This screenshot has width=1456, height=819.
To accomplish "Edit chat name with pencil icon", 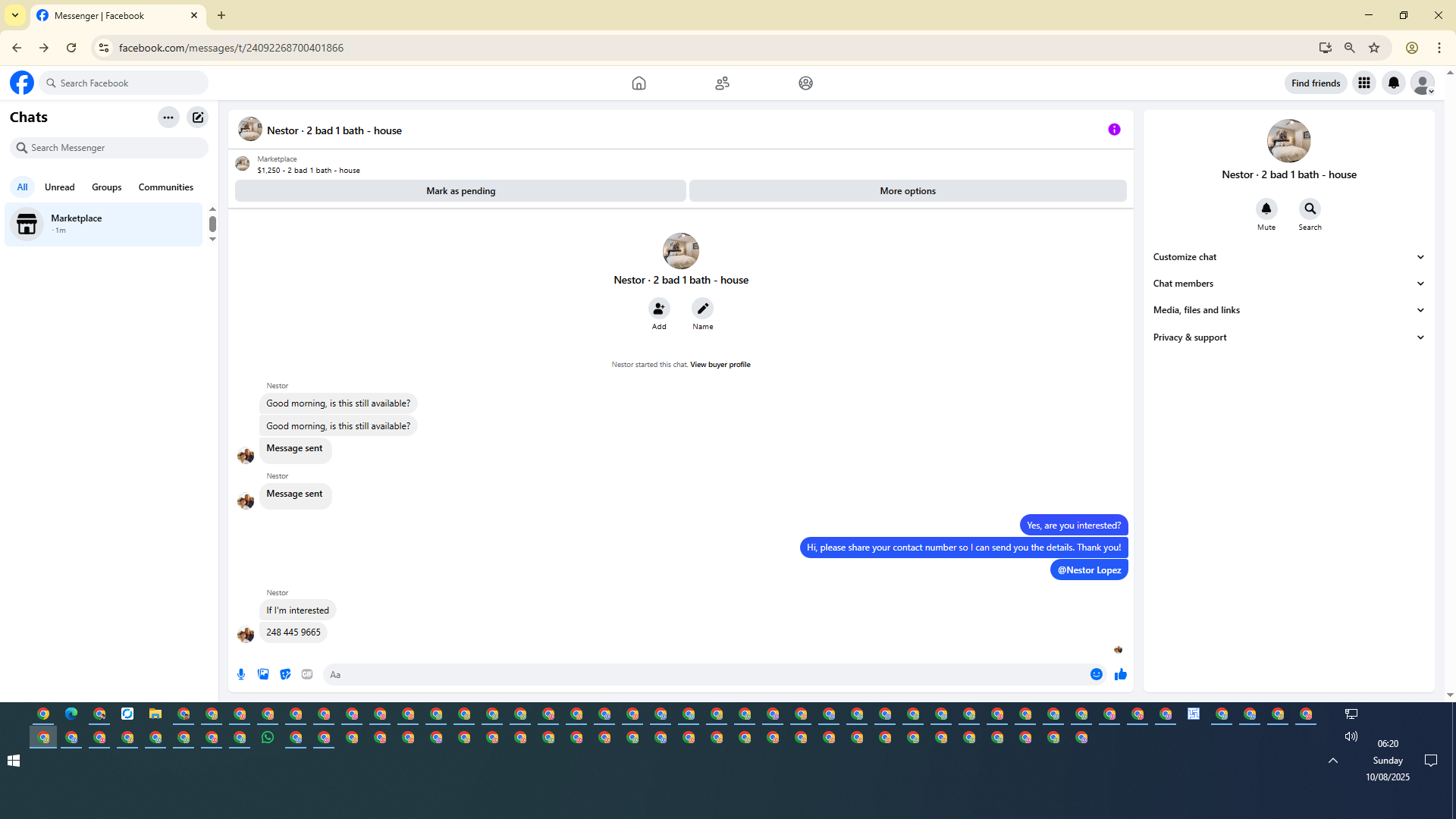I will (x=703, y=309).
